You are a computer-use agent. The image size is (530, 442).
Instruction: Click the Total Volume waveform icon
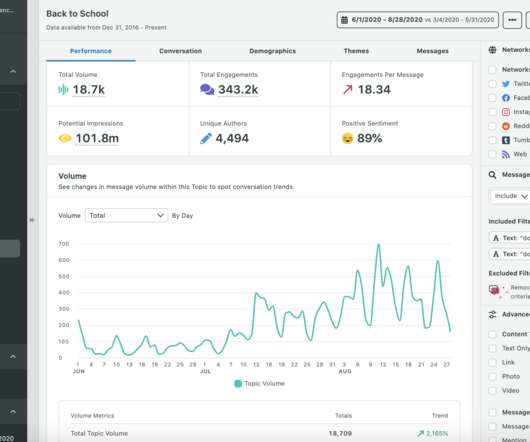tap(63, 90)
